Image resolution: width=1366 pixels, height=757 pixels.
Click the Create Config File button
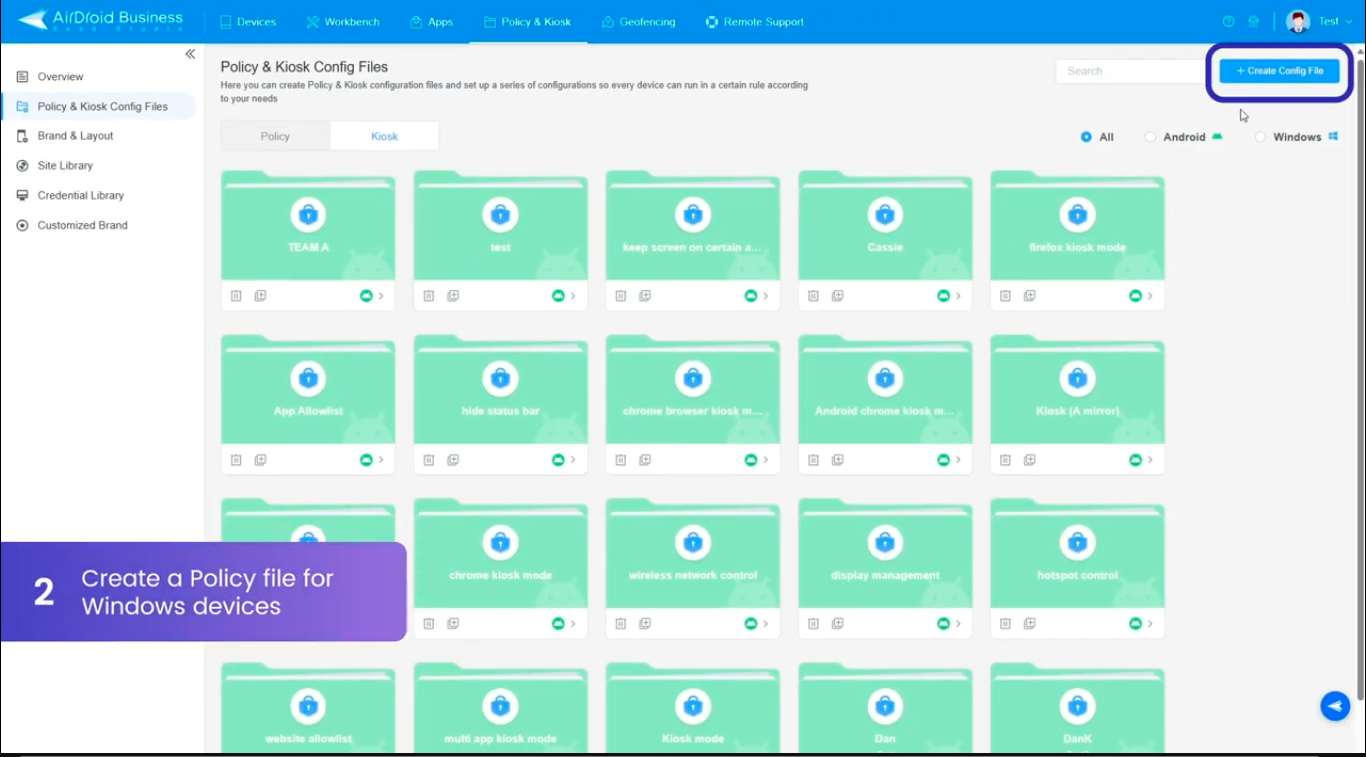click(x=1279, y=71)
